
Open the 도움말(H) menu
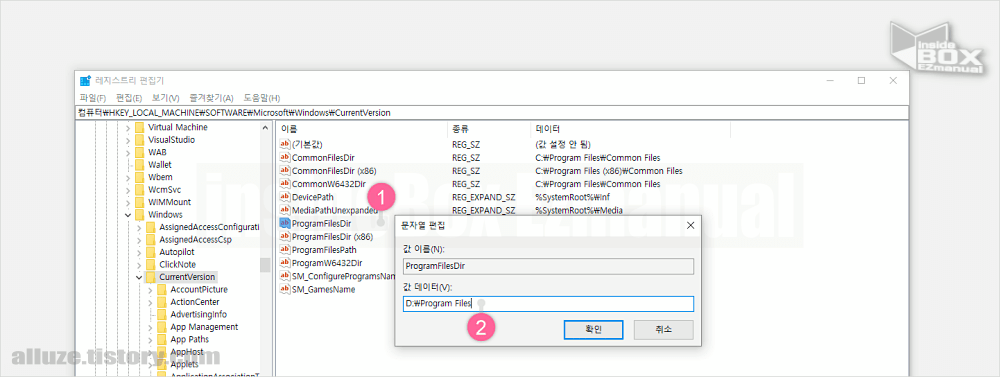click(261, 98)
